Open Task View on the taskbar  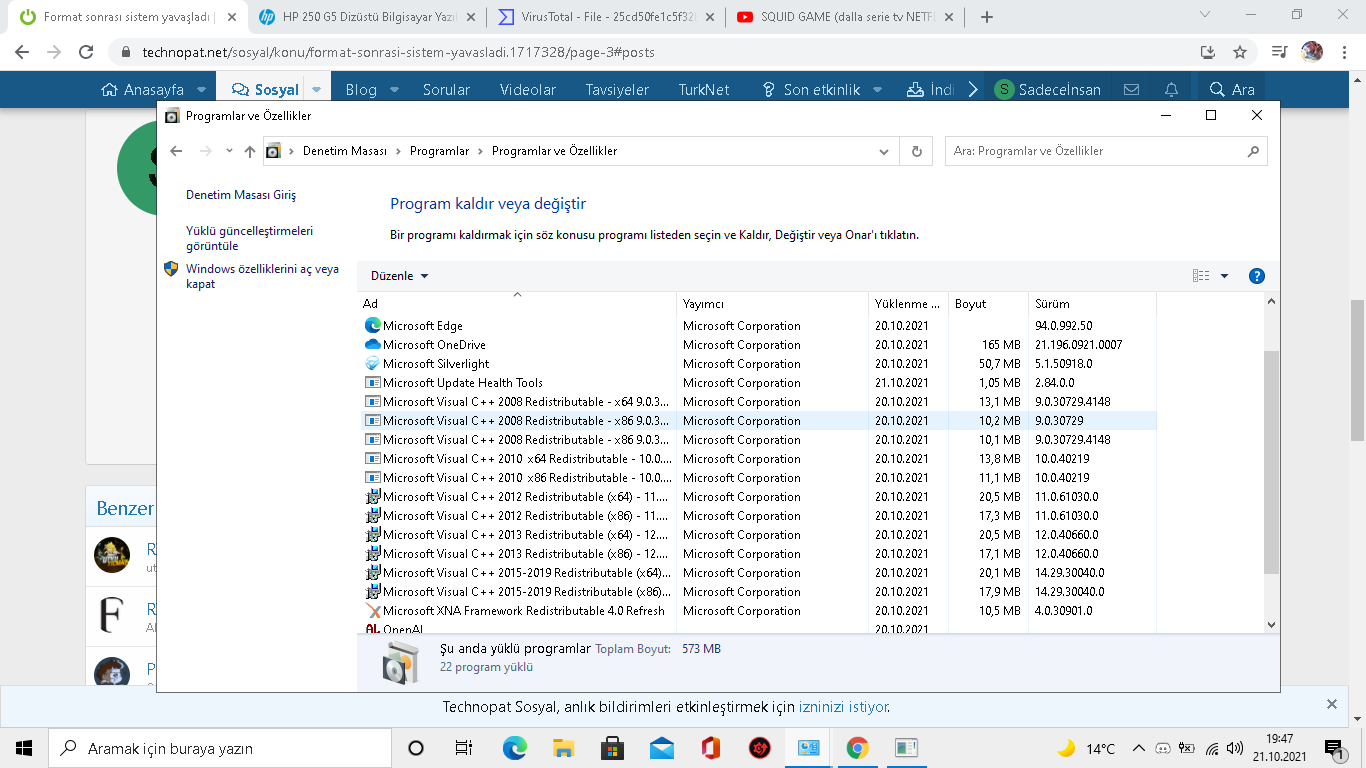[x=464, y=748]
